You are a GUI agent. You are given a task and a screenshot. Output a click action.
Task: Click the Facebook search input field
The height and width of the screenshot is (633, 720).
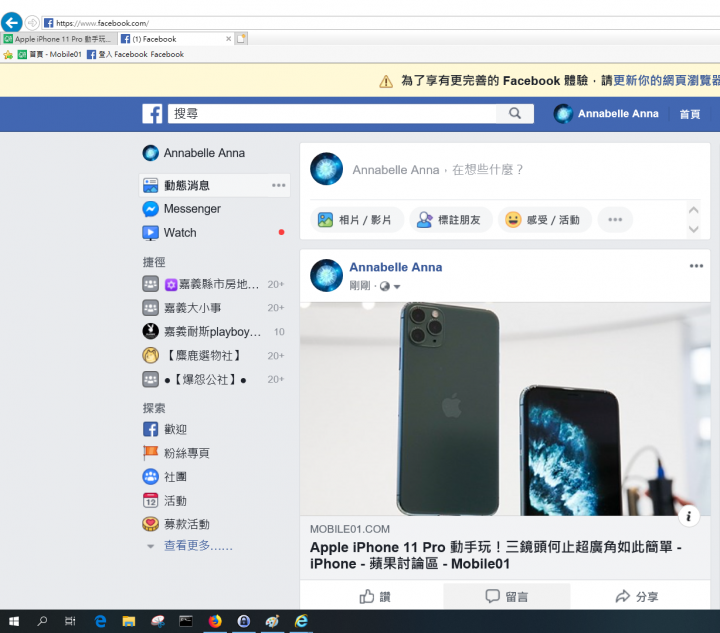(x=332, y=113)
